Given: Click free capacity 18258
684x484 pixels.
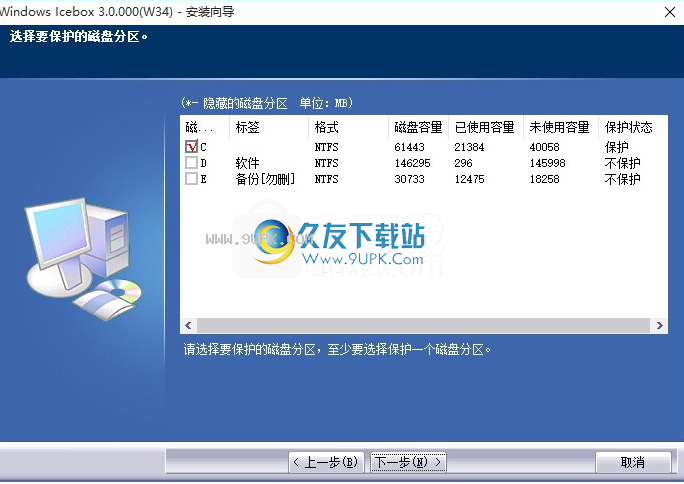Looking at the screenshot, I should [x=544, y=179].
